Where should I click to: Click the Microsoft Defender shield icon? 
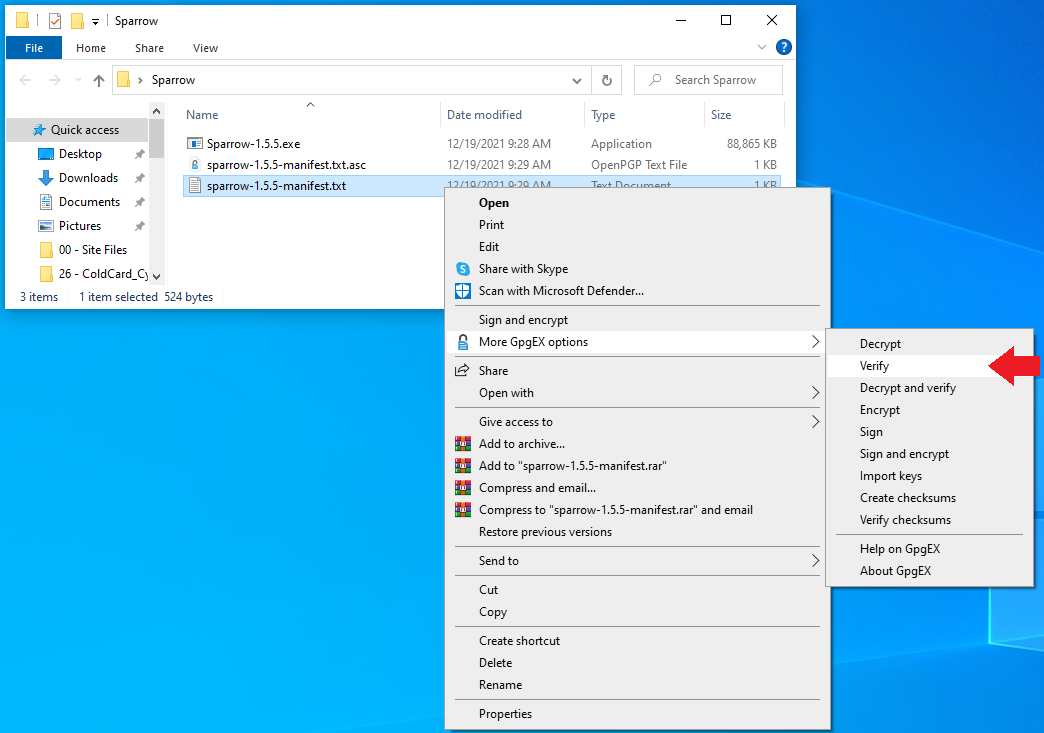point(462,291)
